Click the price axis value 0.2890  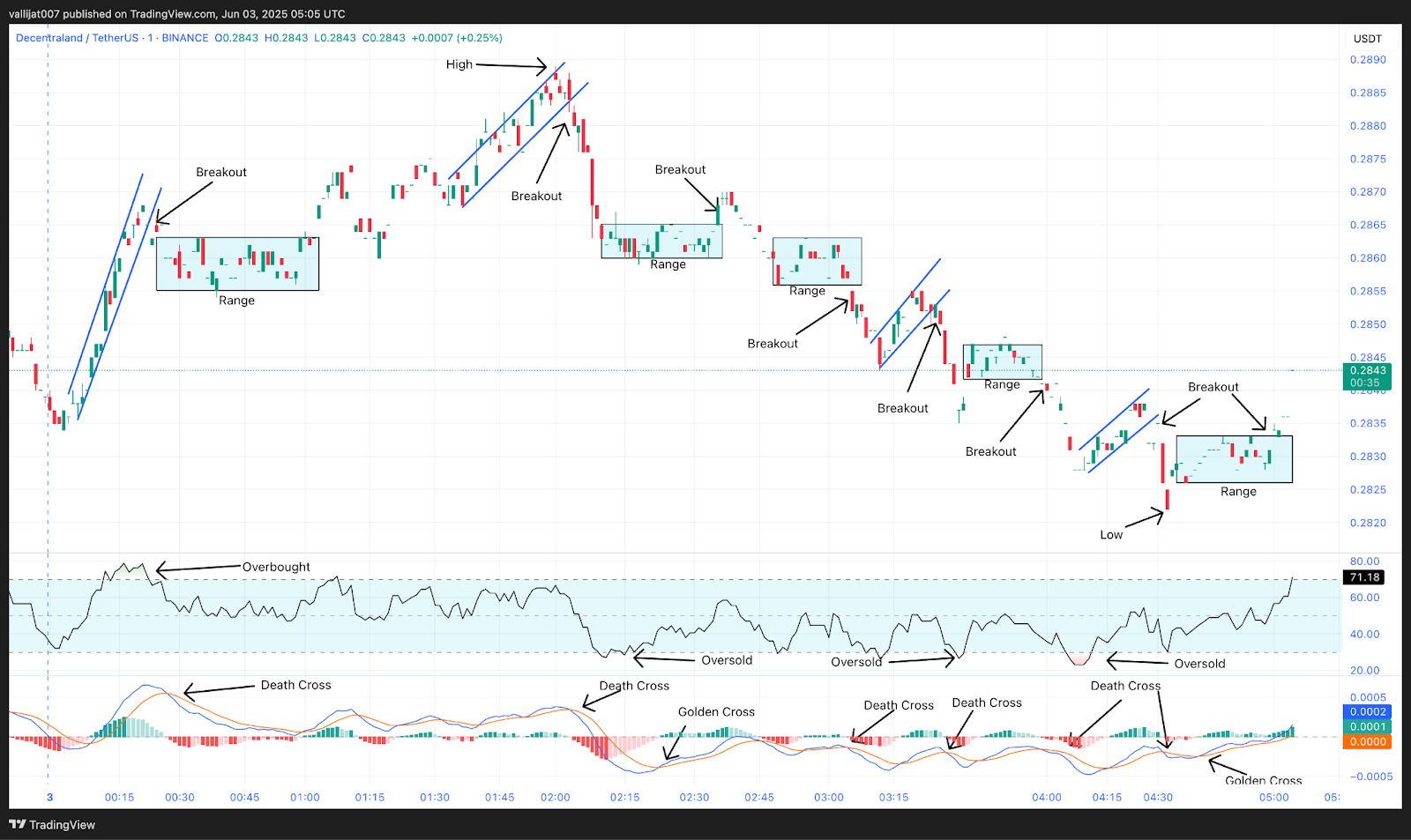click(x=1368, y=60)
